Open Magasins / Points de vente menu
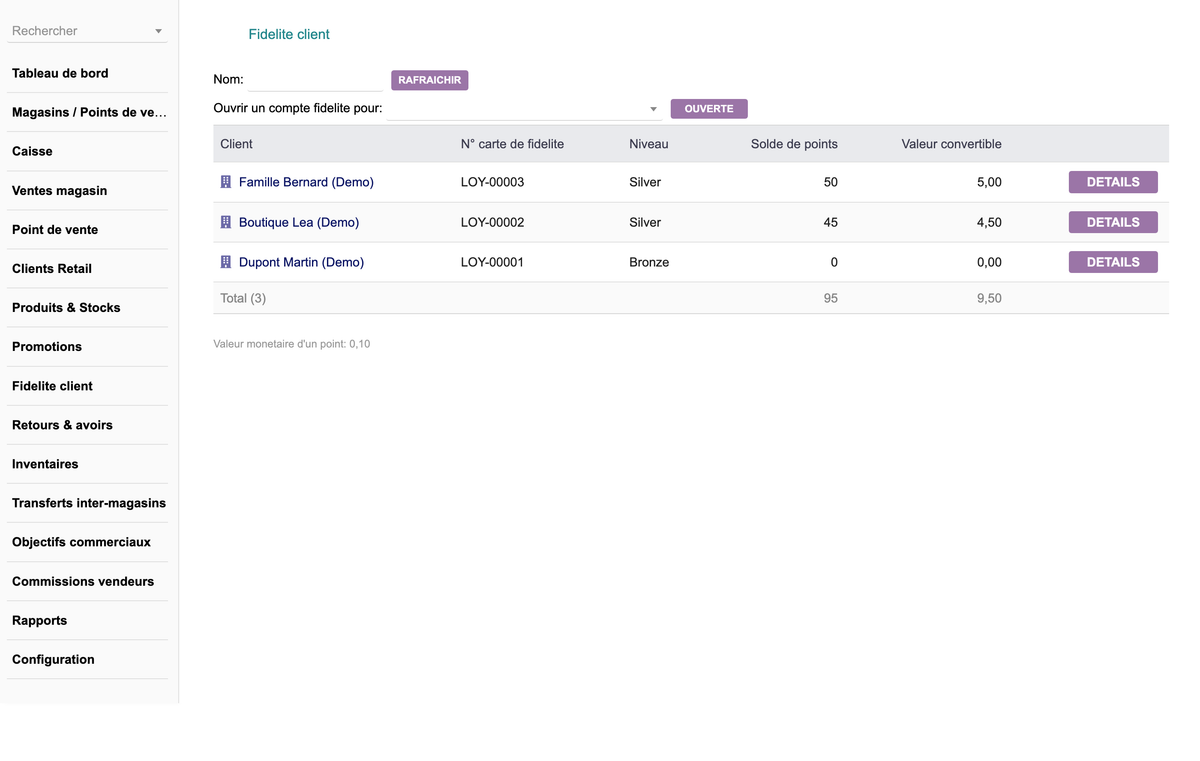The height and width of the screenshot is (761, 1200). pyautogui.click(x=88, y=112)
